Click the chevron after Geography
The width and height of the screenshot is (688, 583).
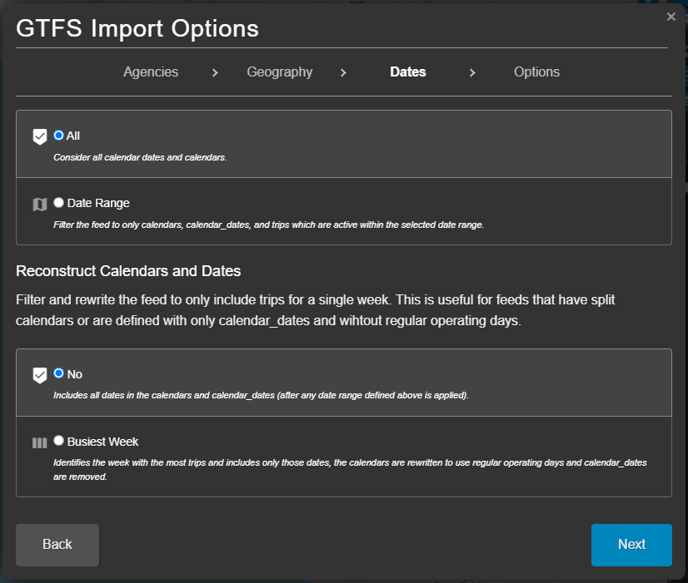(x=344, y=73)
